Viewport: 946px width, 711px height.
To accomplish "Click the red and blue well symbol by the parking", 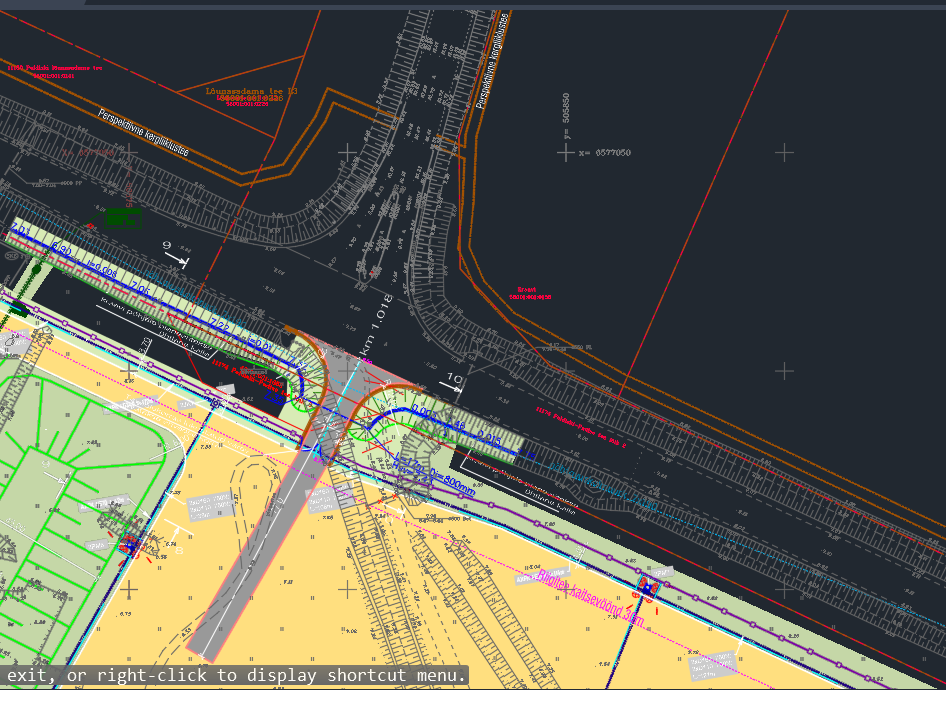I will [x=130, y=545].
